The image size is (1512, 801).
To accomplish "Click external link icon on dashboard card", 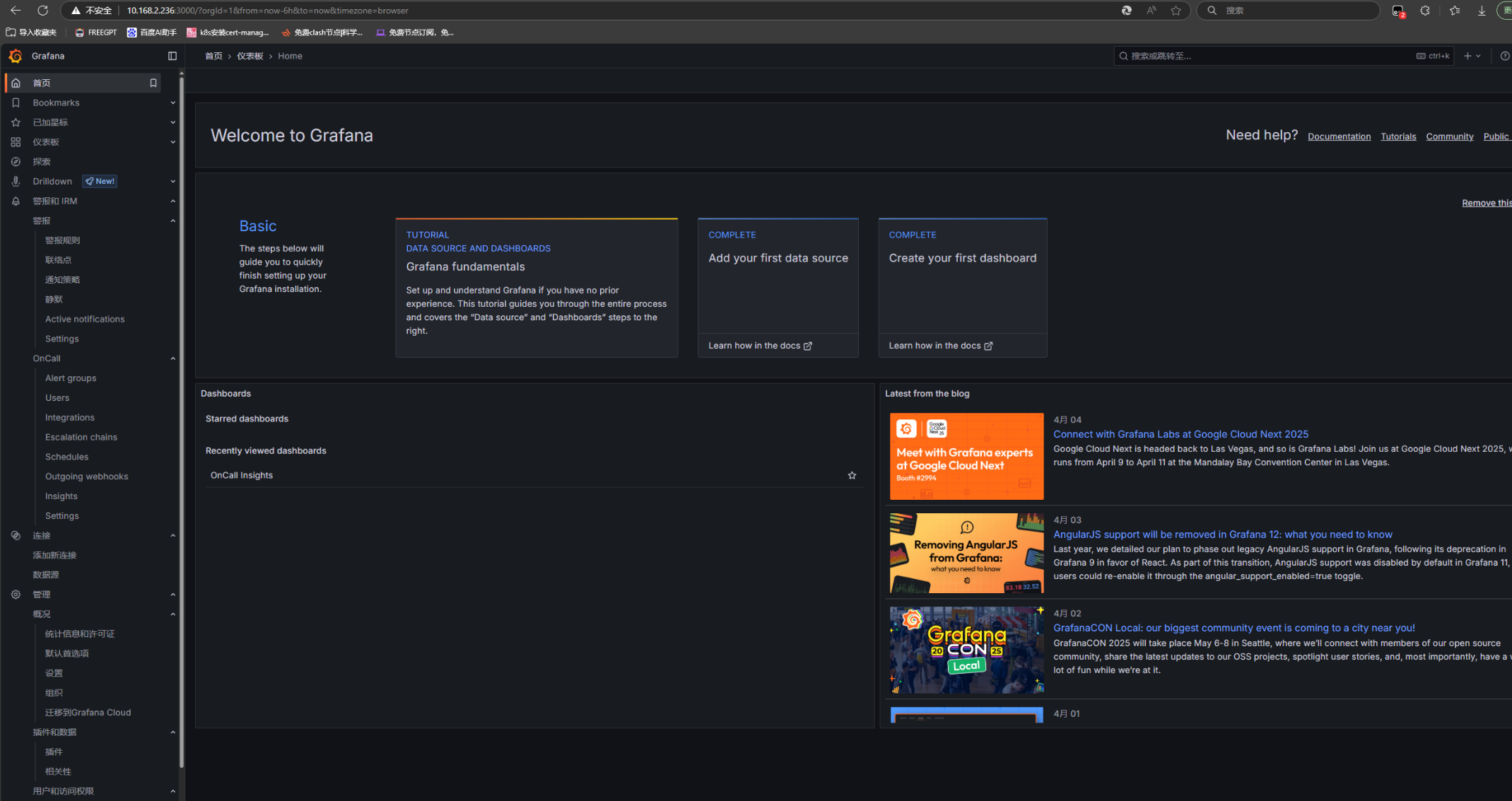I will [x=988, y=346].
